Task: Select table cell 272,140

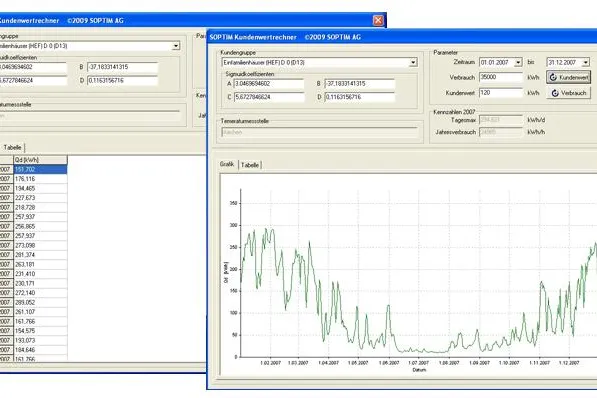Action: point(40,293)
